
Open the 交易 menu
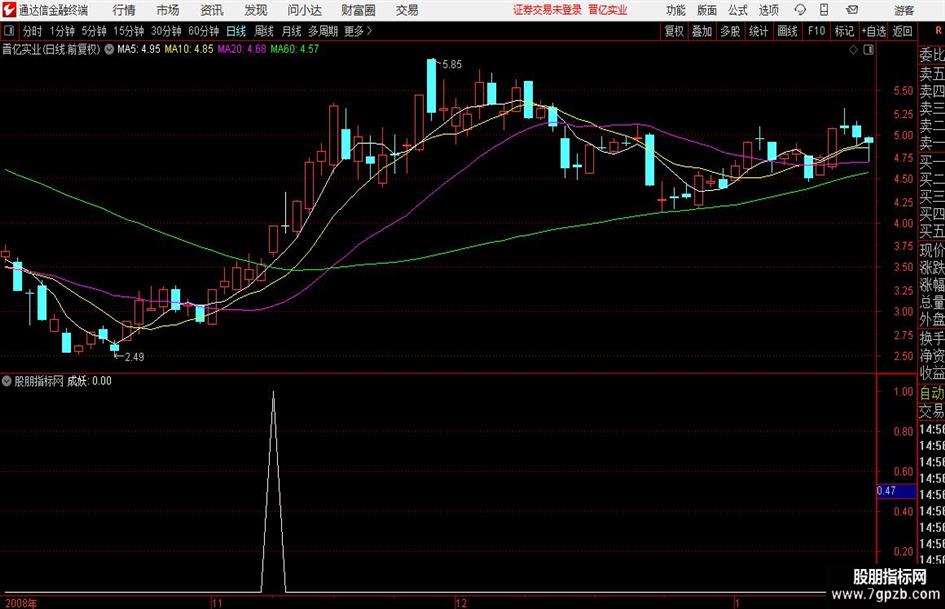[x=407, y=10]
